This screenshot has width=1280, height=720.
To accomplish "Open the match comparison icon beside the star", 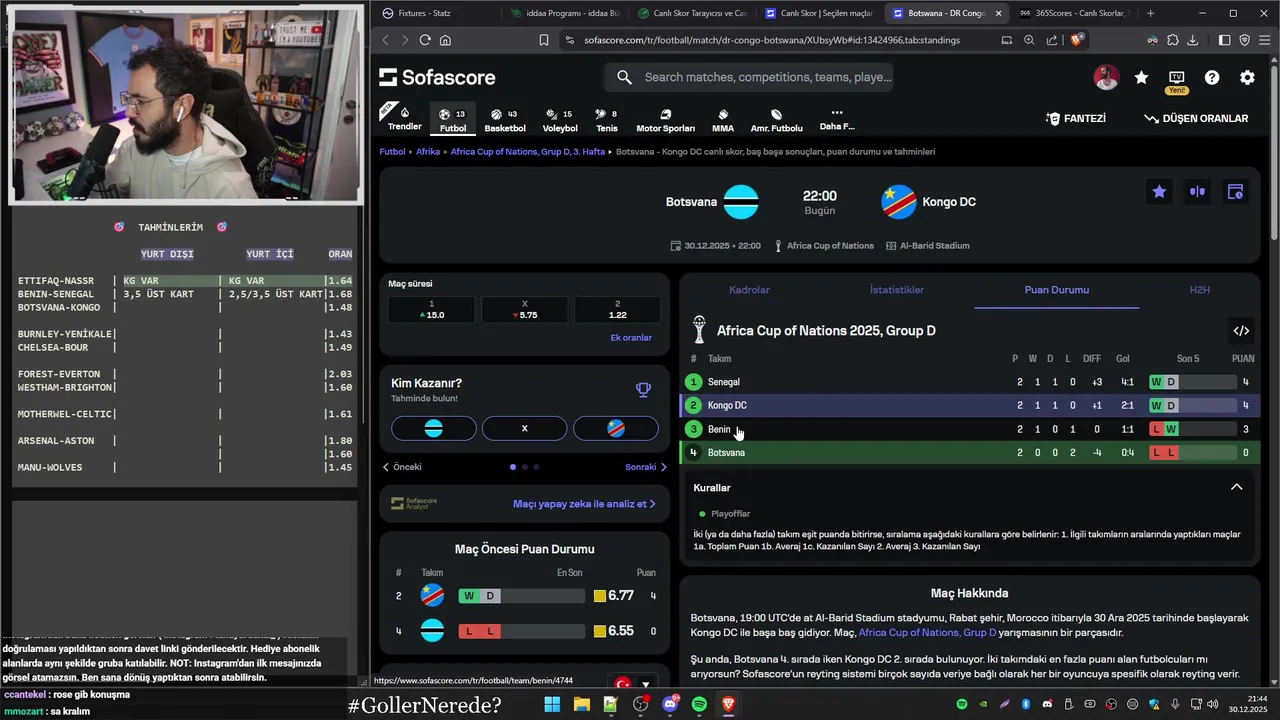I will [x=1197, y=191].
